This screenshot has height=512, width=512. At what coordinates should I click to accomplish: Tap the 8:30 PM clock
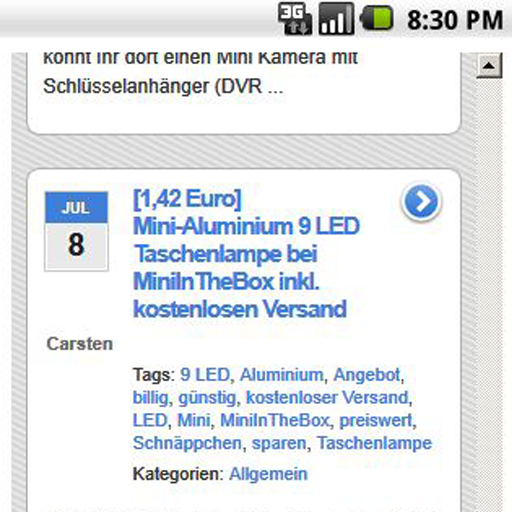coord(455,20)
